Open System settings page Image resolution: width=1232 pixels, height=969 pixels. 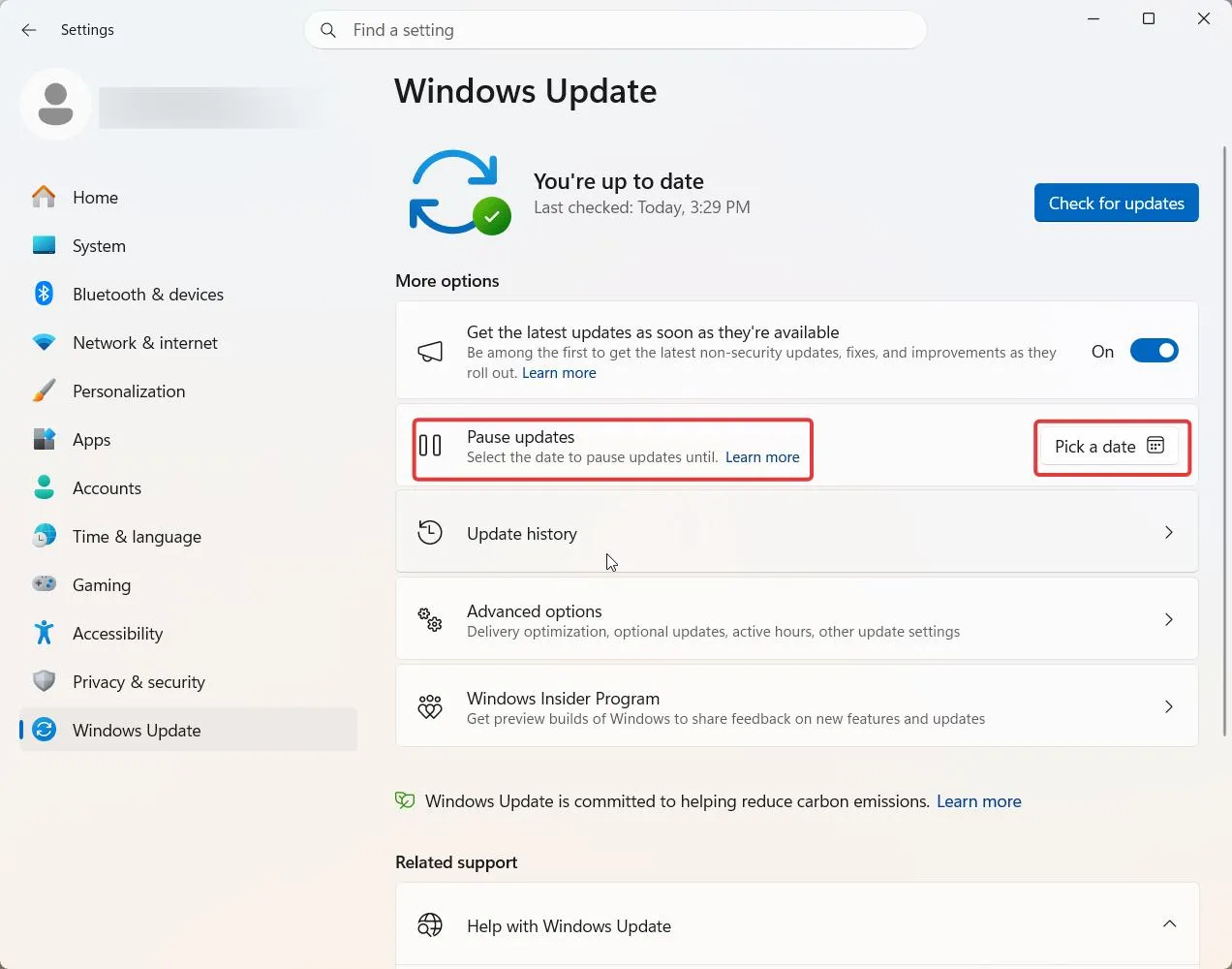click(189, 245)
